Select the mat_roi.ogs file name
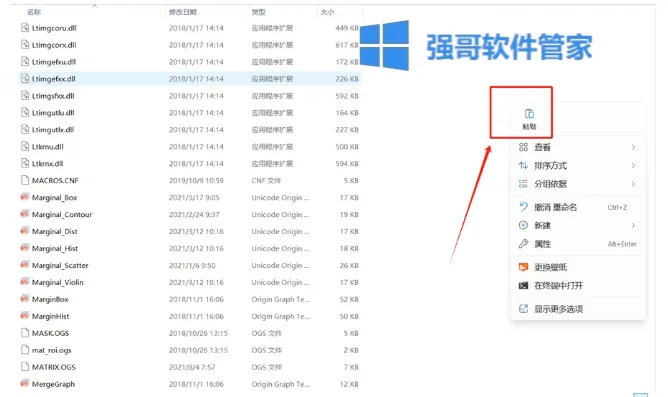The image size is (668, 397). (x=52, y=350)
